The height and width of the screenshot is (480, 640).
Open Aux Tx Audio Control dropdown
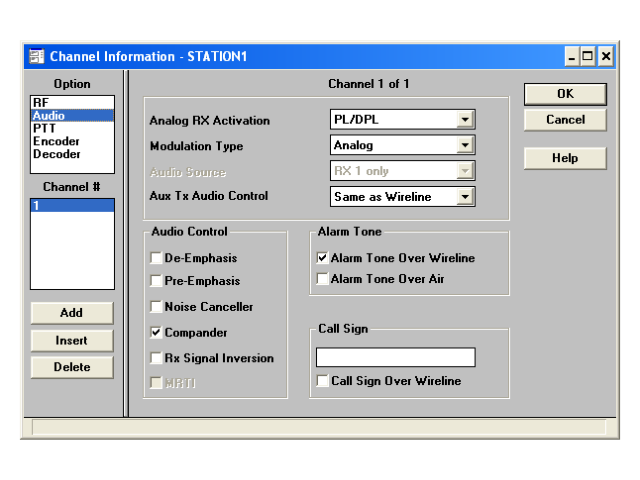464,197
